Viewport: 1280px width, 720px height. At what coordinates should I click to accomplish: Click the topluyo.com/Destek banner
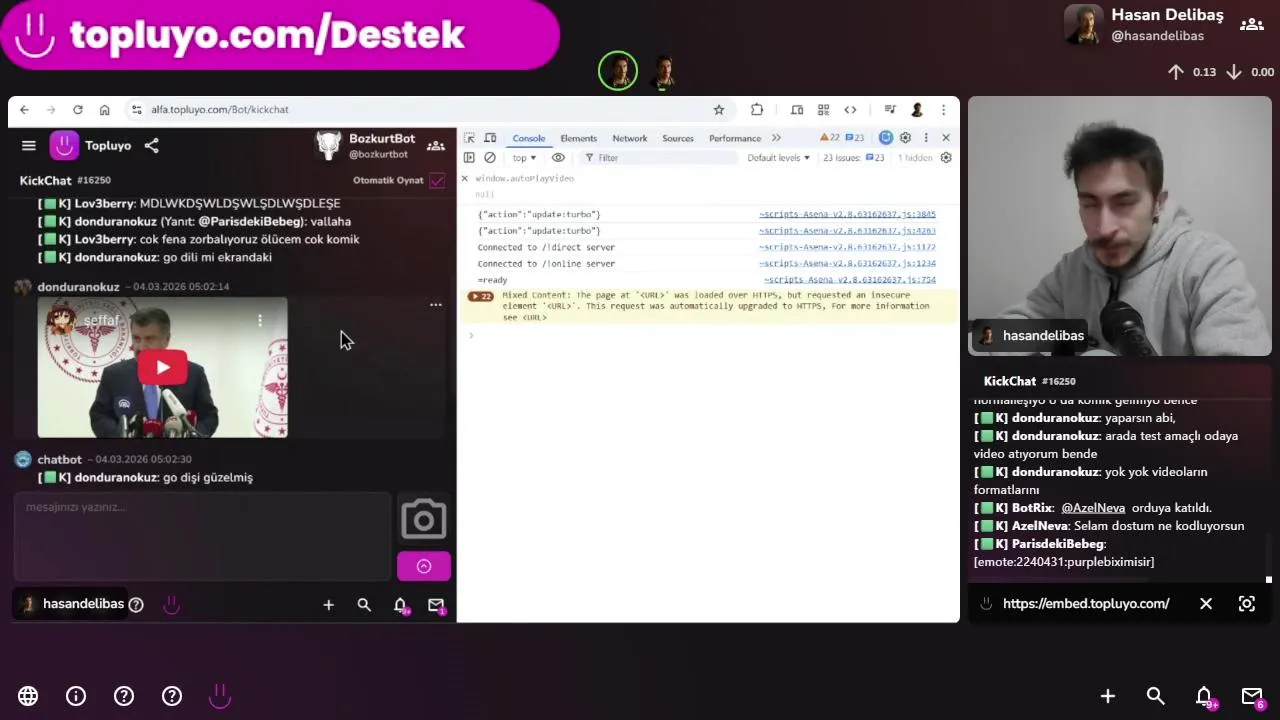point(279,35)
